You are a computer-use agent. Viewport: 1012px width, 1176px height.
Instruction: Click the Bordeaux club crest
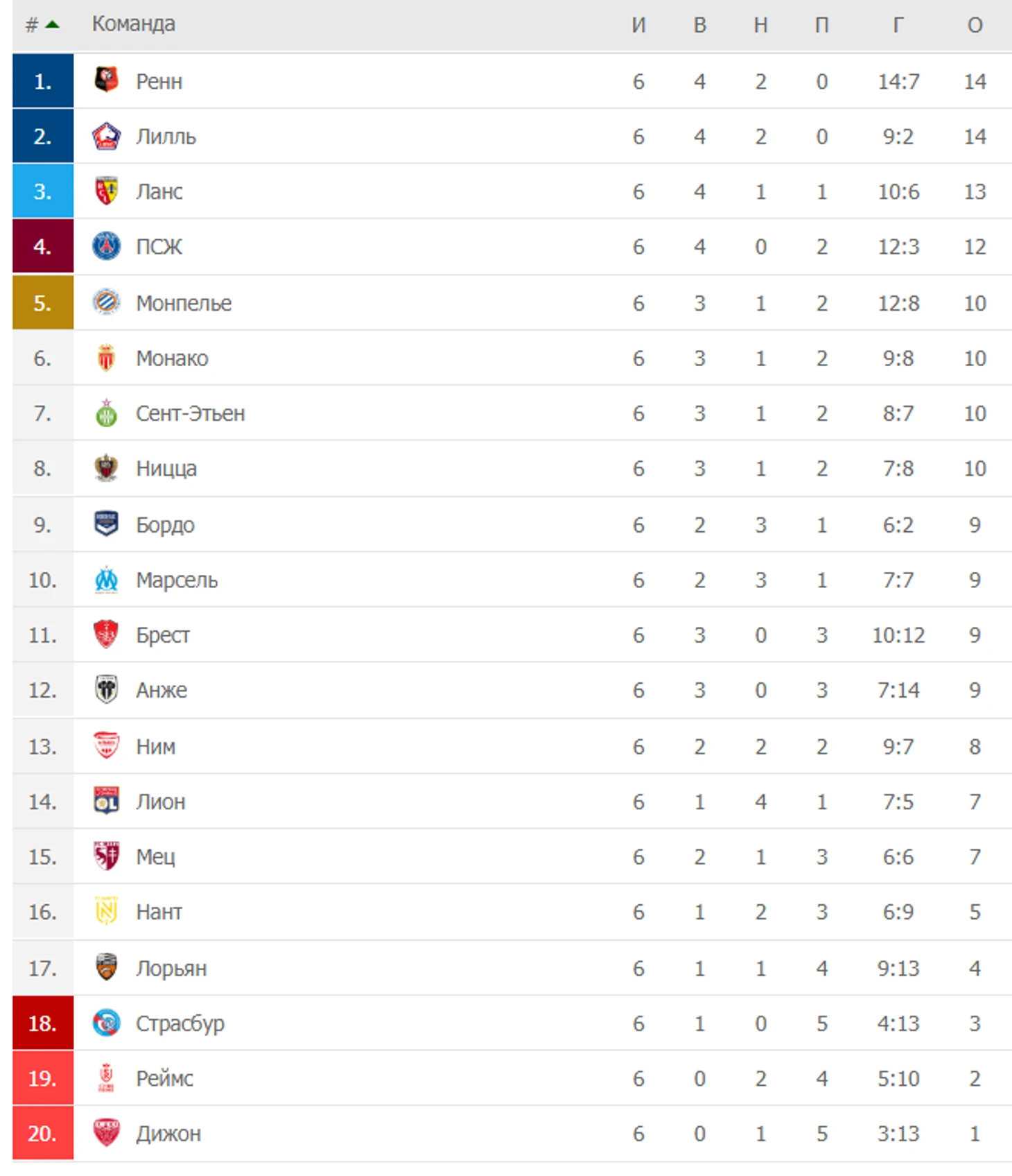[106, 524]
